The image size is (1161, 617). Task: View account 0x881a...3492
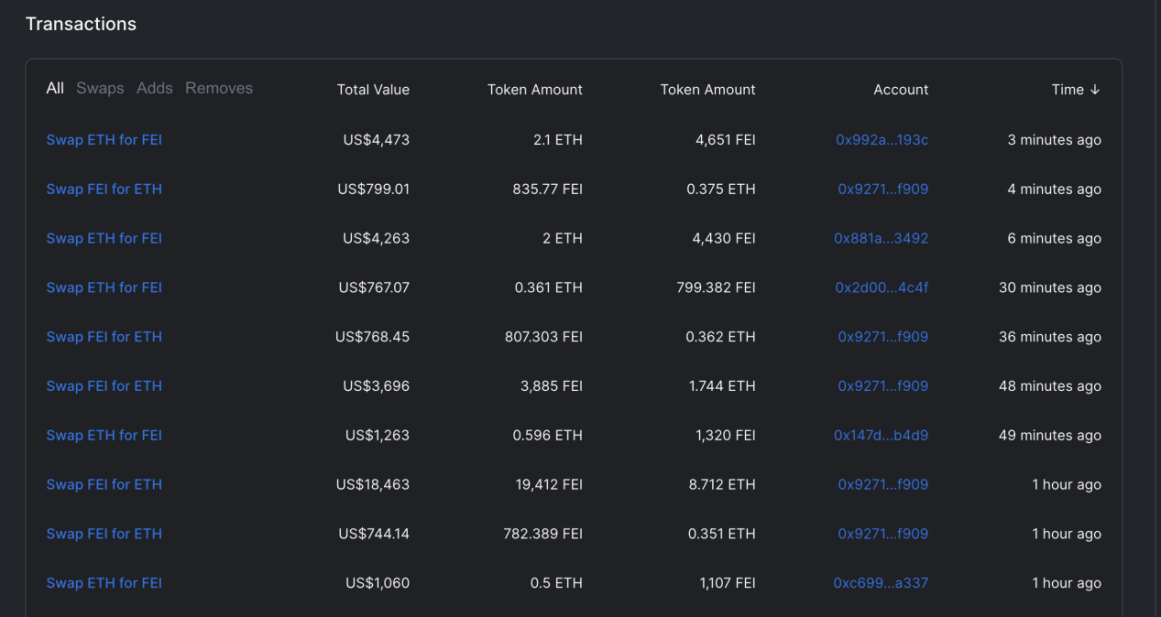(881, 239)
